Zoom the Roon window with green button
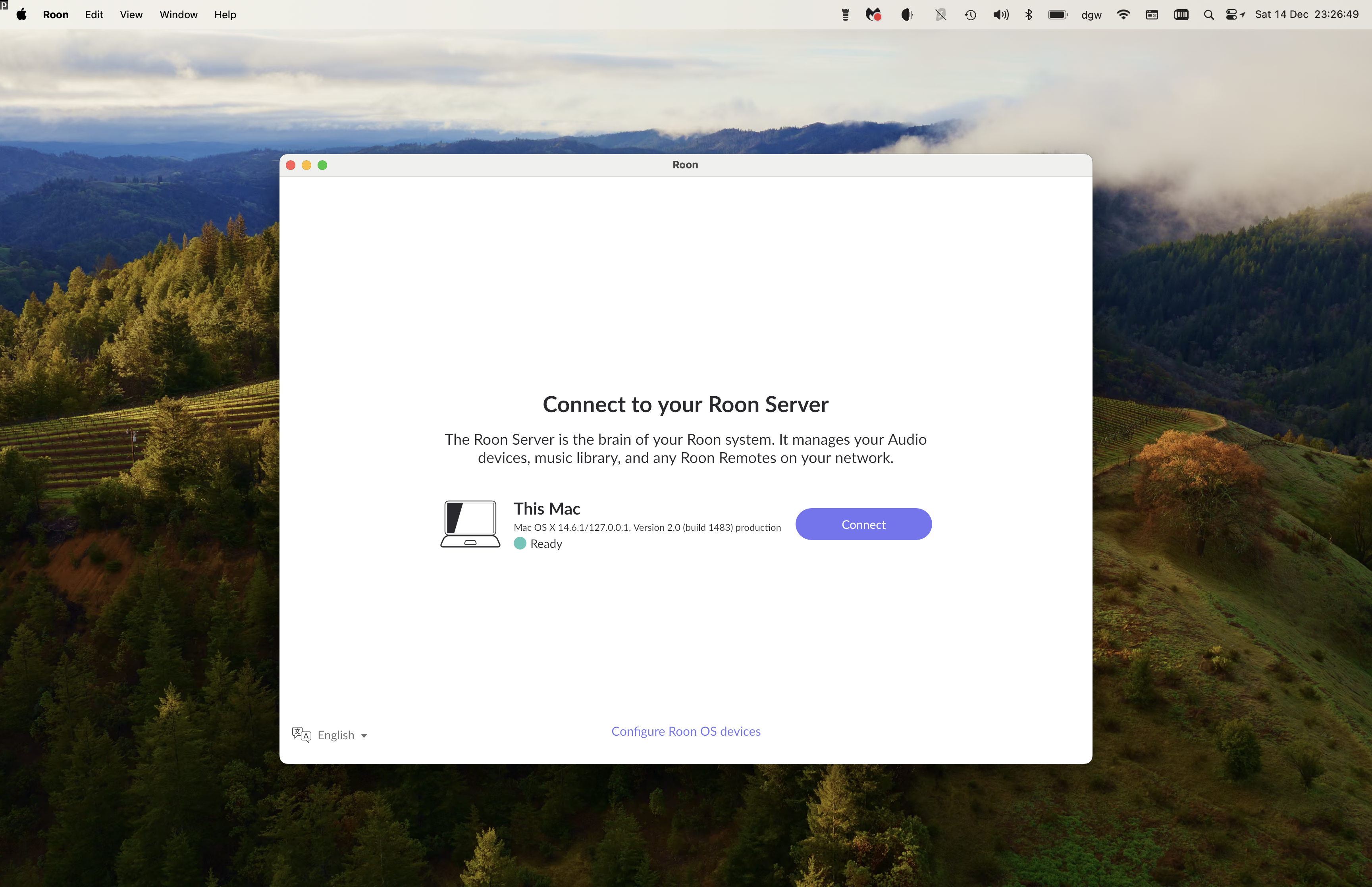Image resolution: width=1372 pixels, height=887 pixels. point(322,165)
